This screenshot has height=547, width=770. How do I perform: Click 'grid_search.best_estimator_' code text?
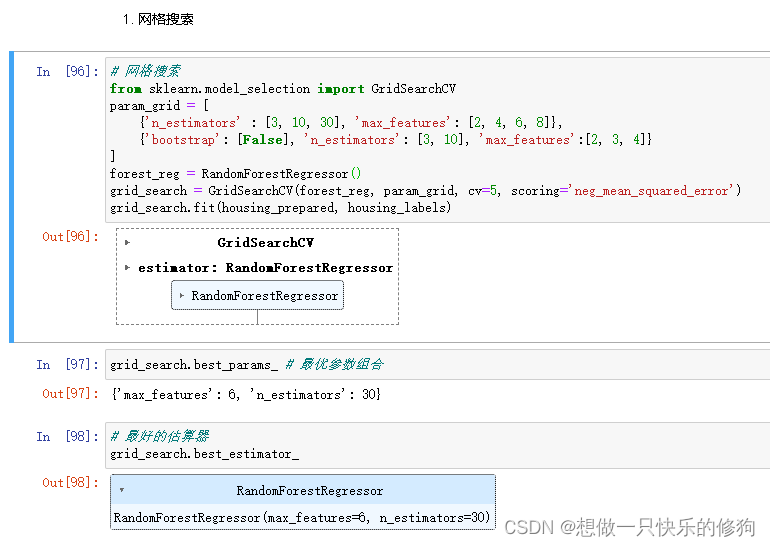point(204,454)
